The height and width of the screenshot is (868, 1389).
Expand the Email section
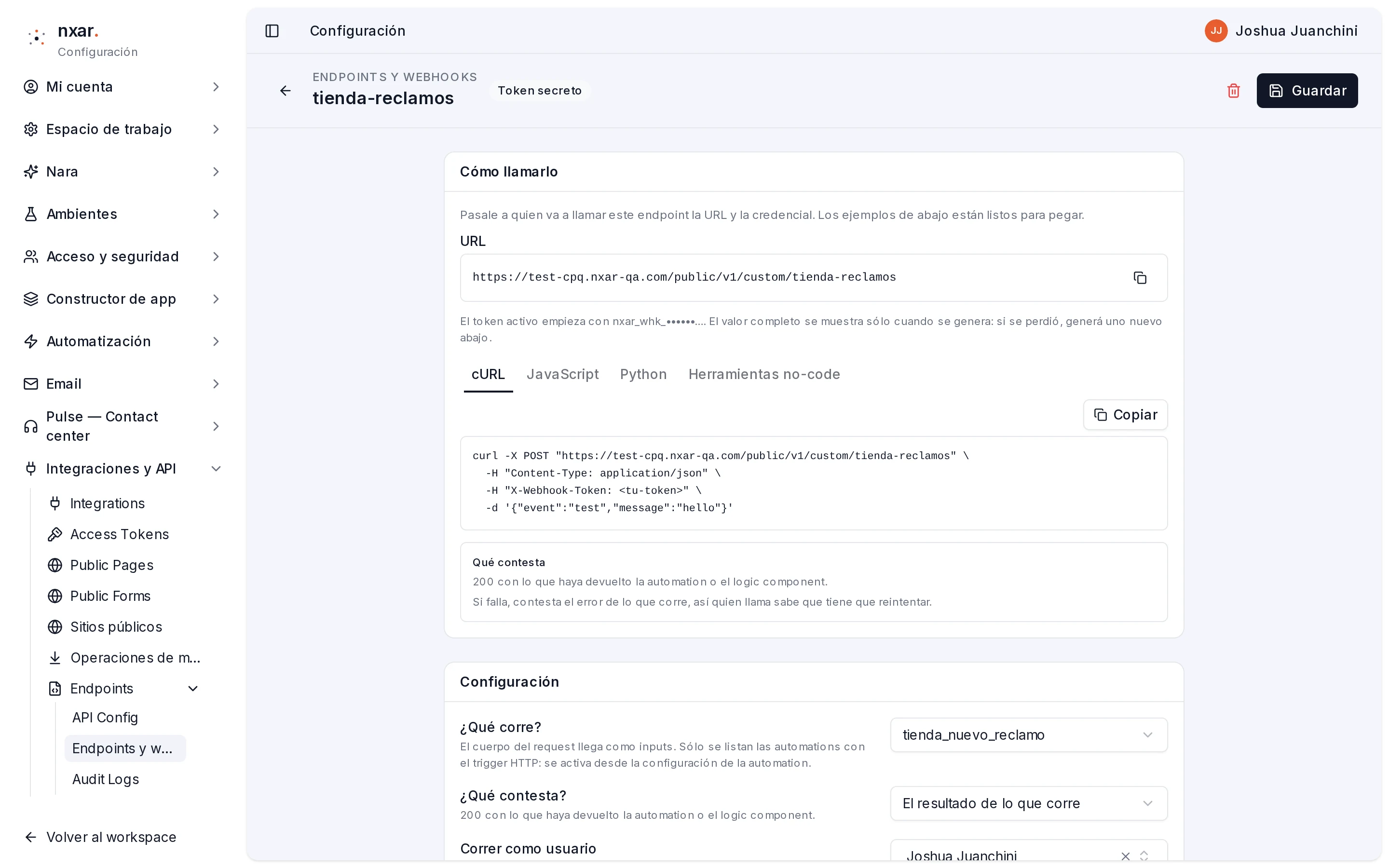[122, 384]
